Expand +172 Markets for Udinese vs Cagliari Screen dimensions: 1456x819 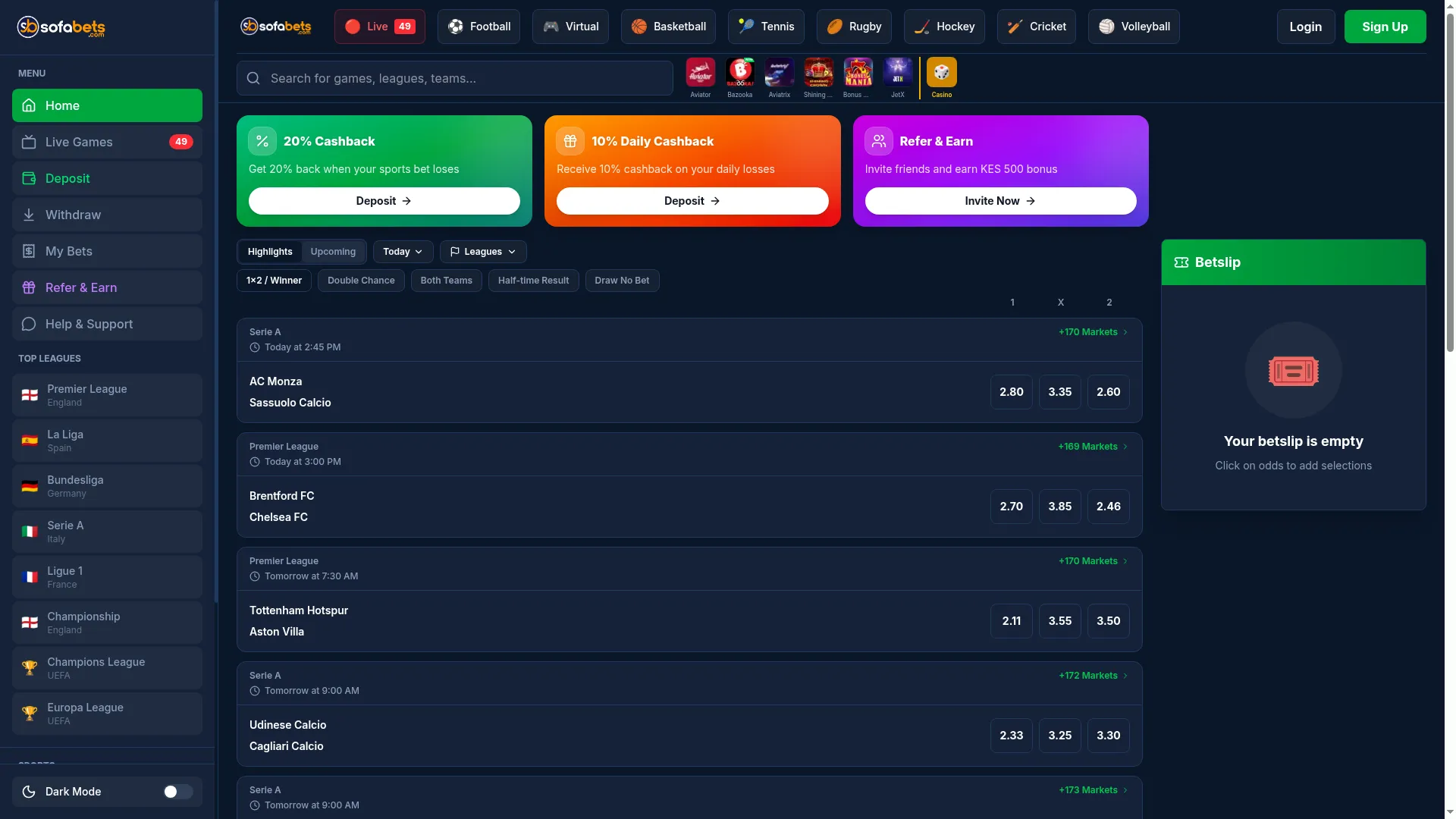click(x=1093, y=676)
